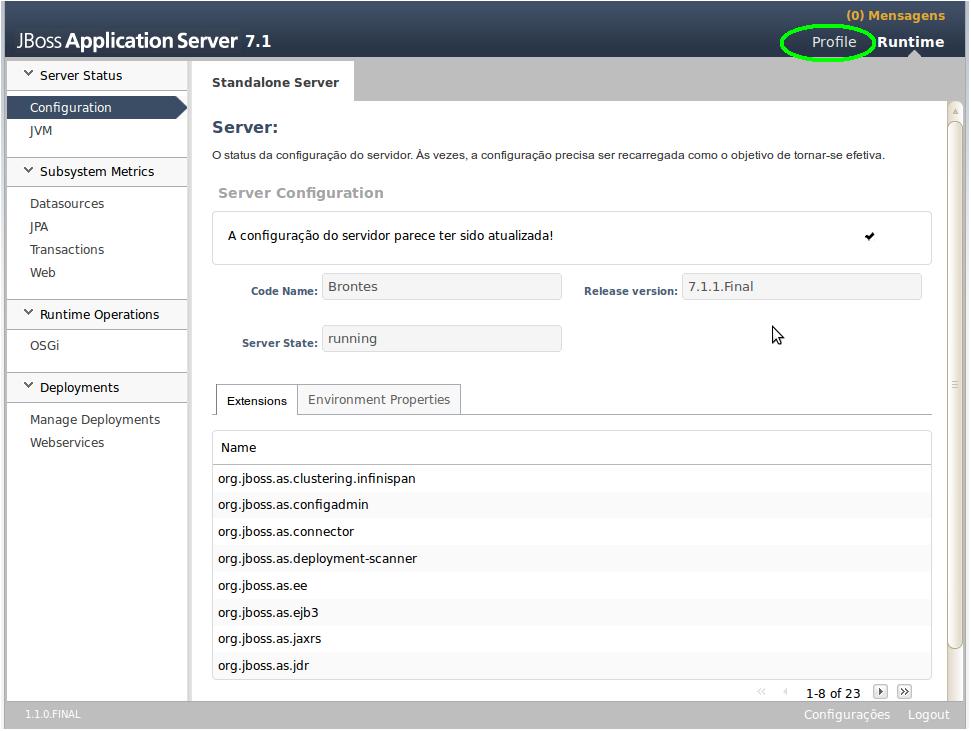Open Web subsystem metrics
The height and width of the screenshot is (731, 971).
[x=43, y=273]
